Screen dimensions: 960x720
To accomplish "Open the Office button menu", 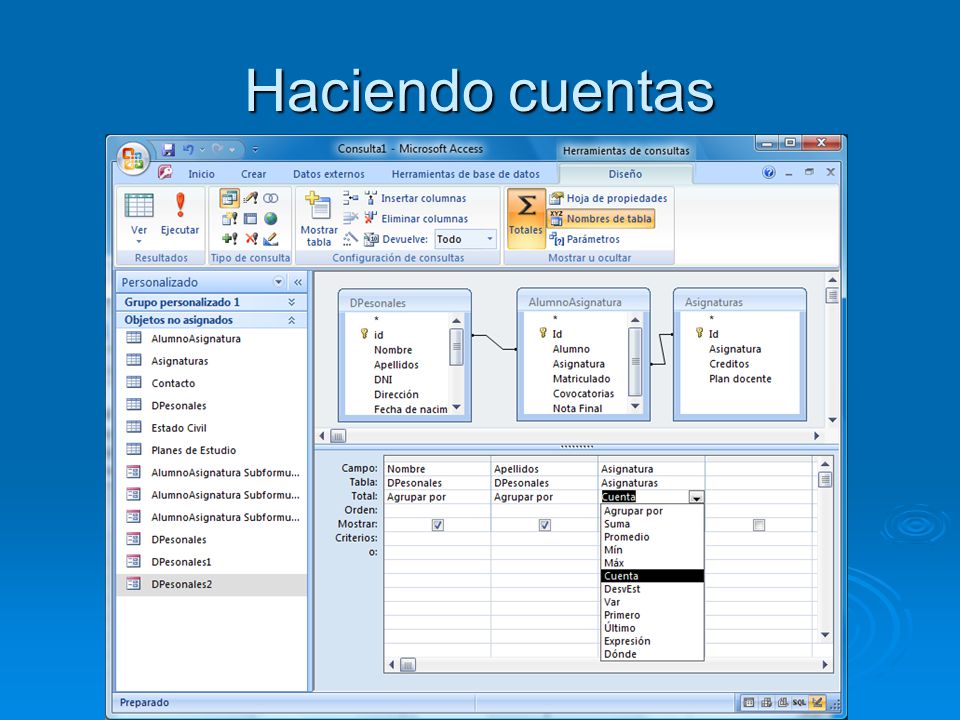I will coord(133,159).
